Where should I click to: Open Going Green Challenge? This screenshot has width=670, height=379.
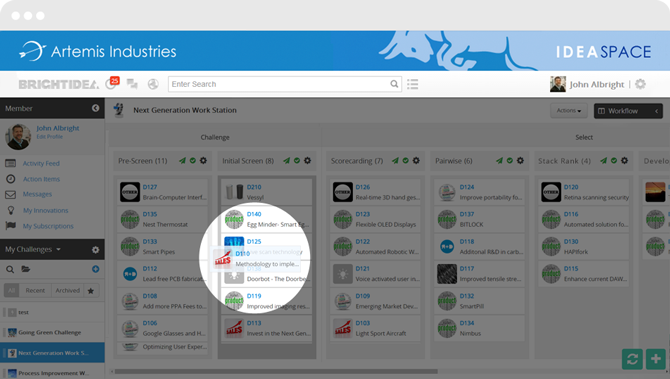[52, 332]
